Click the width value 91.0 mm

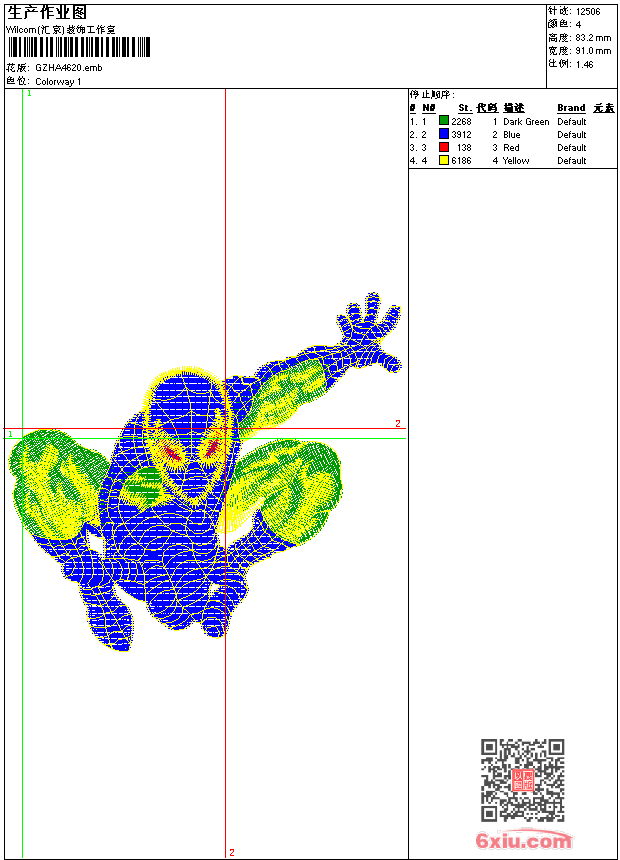pos(593,51)
